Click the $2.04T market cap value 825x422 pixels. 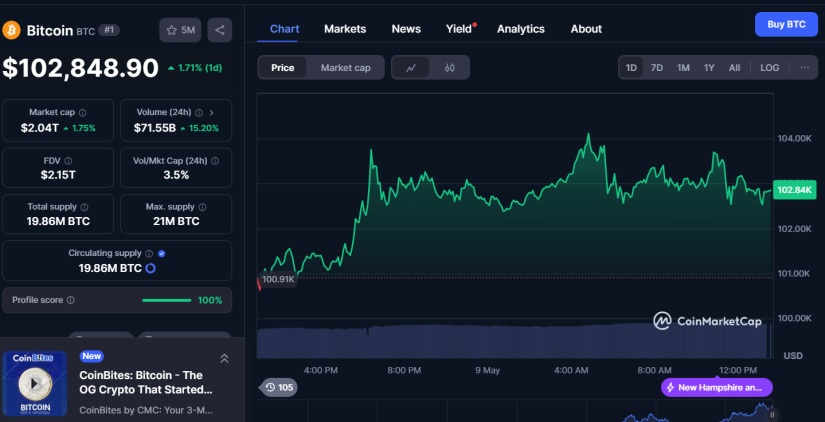40,128
